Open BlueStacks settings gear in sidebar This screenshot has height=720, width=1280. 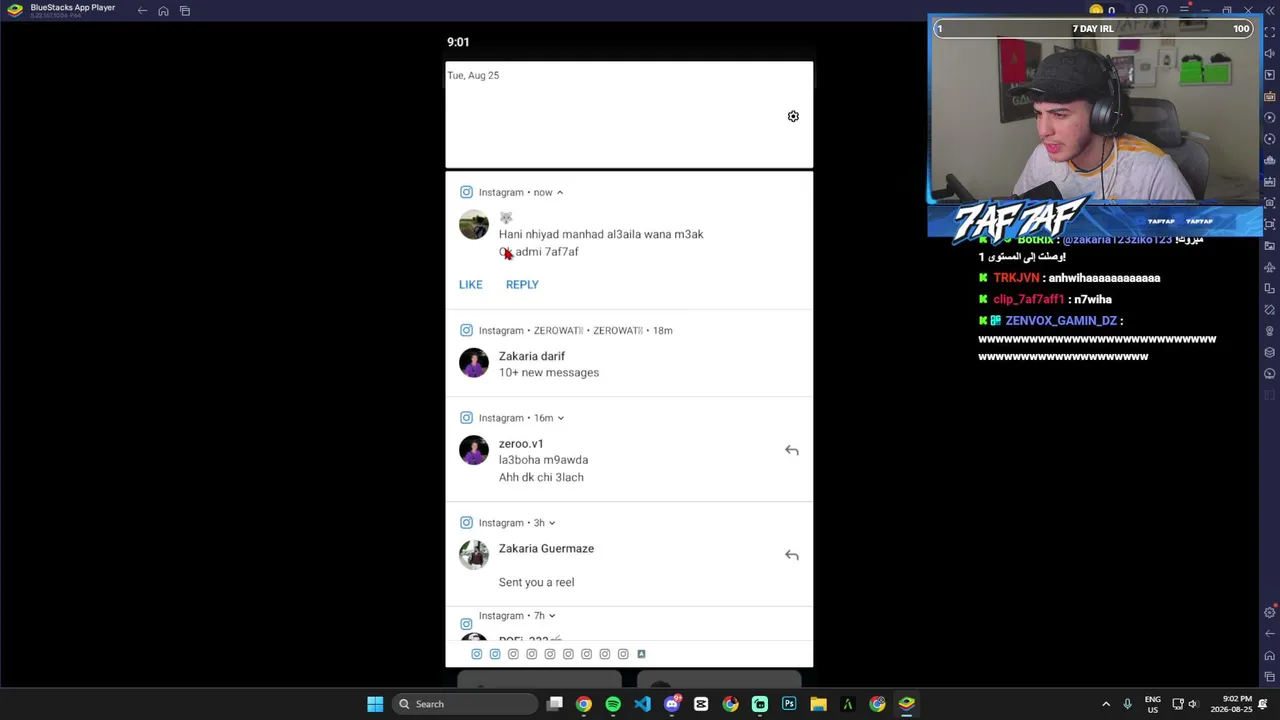coord(1270,612)
